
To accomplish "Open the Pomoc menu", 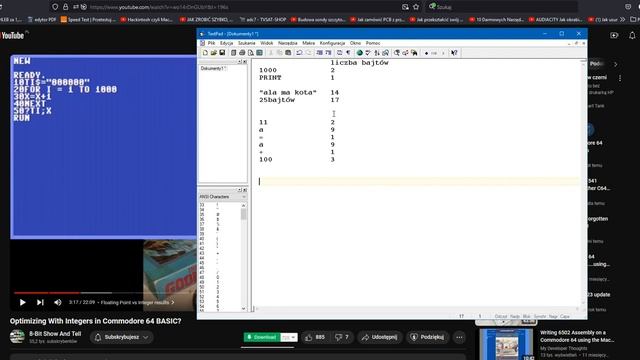I will click(373, 43).
